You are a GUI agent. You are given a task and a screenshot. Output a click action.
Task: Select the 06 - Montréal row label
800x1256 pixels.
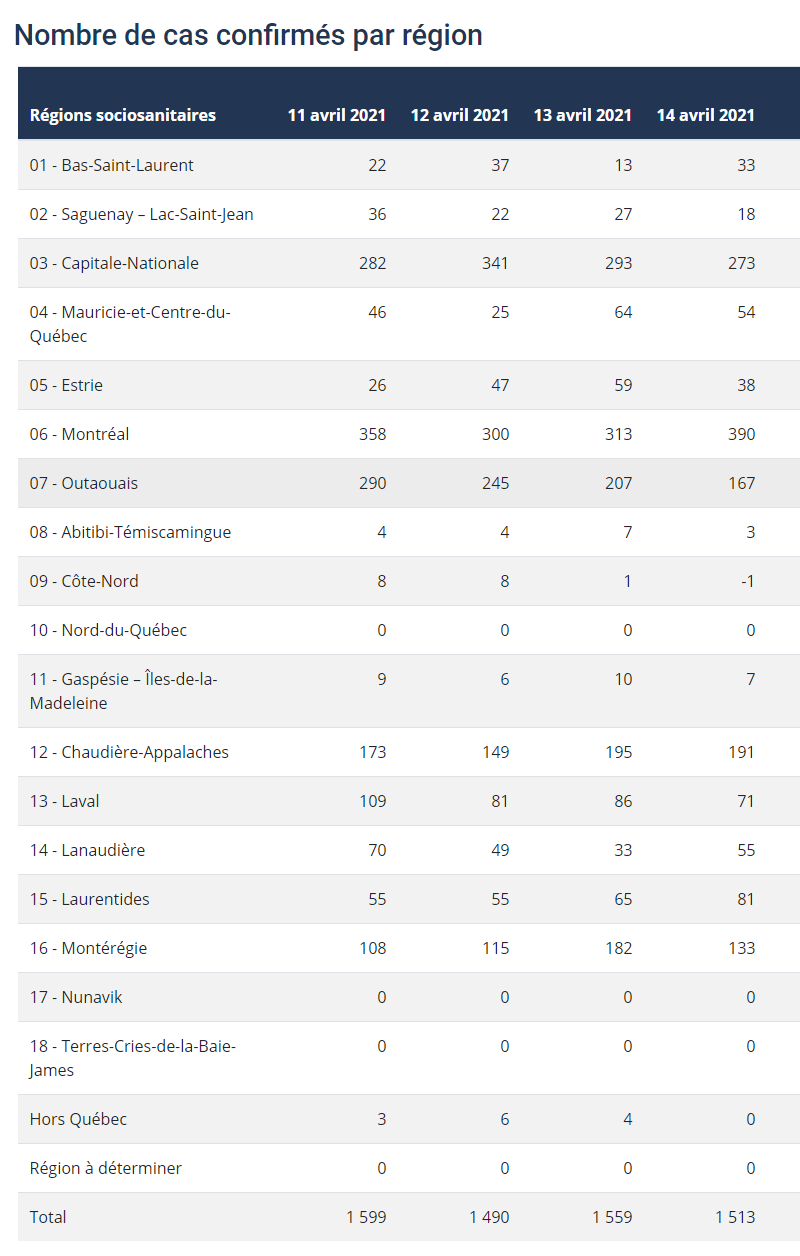point(80,434)
